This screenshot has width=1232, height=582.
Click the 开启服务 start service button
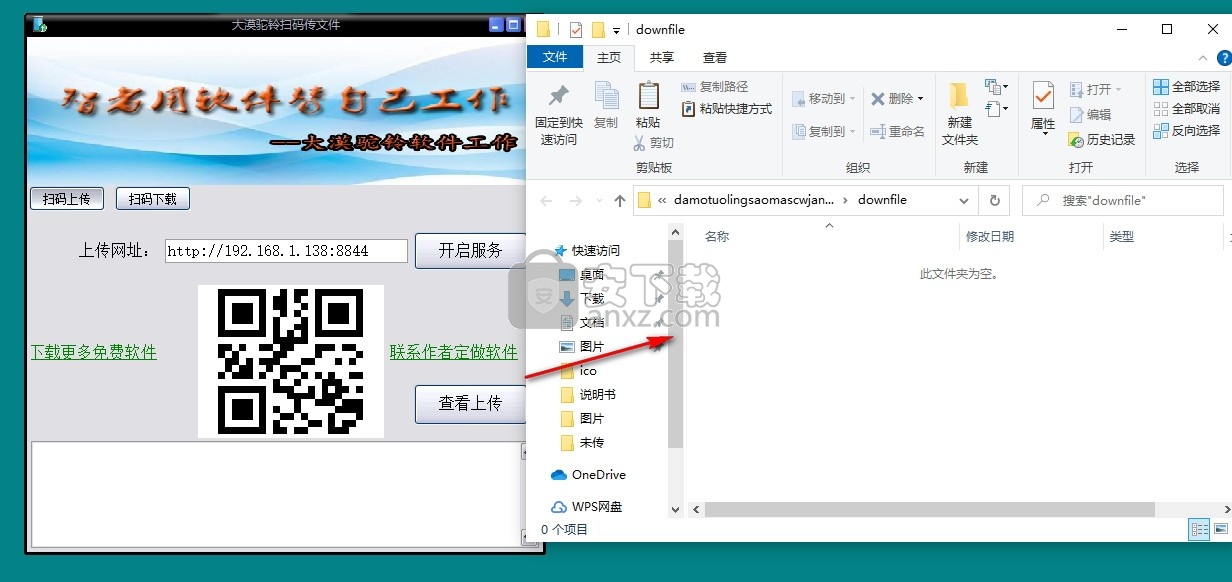[470, 250]
